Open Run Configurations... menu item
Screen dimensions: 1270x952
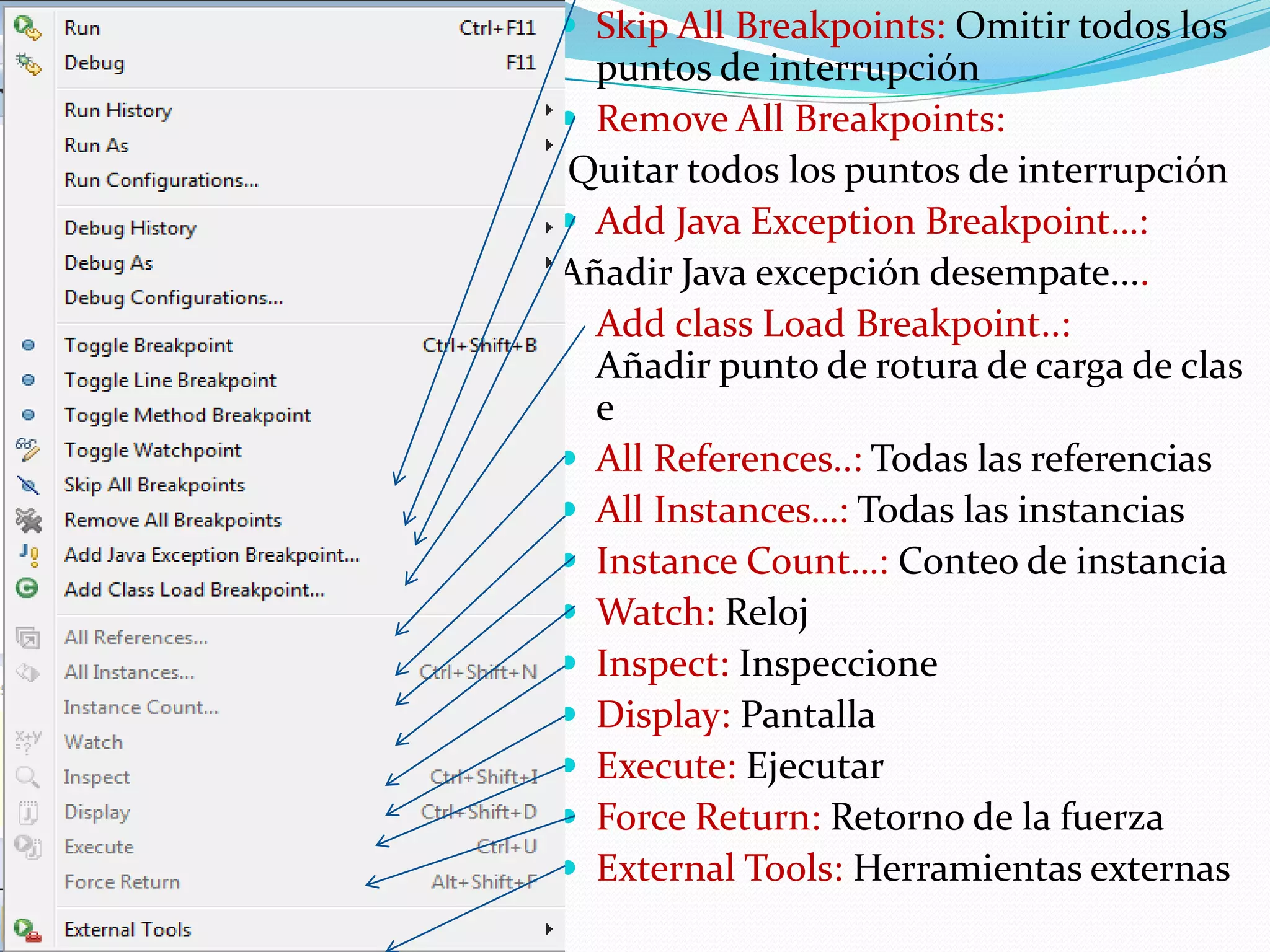[x=161, y=180]
